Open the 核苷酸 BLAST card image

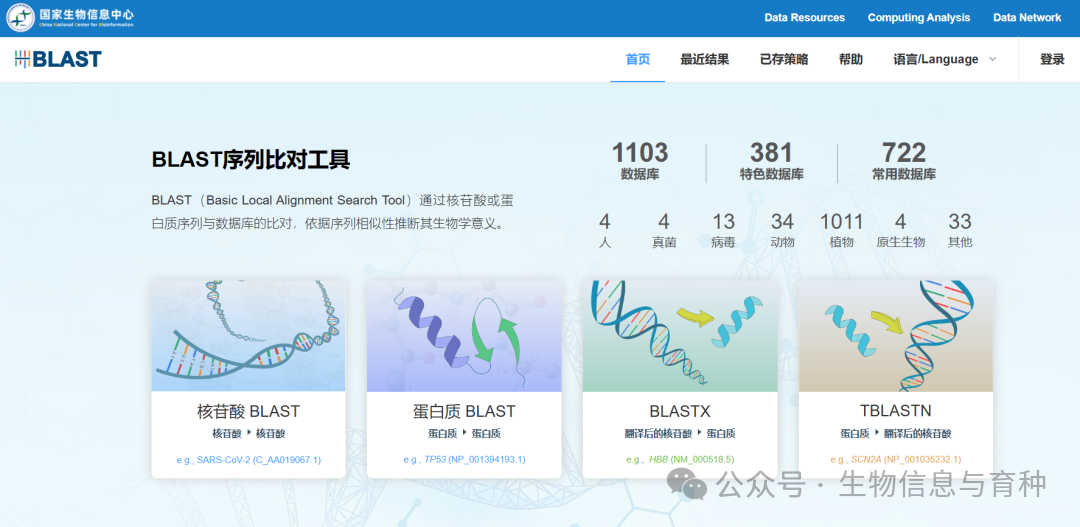pyautogui.click(x=249, y=336)
